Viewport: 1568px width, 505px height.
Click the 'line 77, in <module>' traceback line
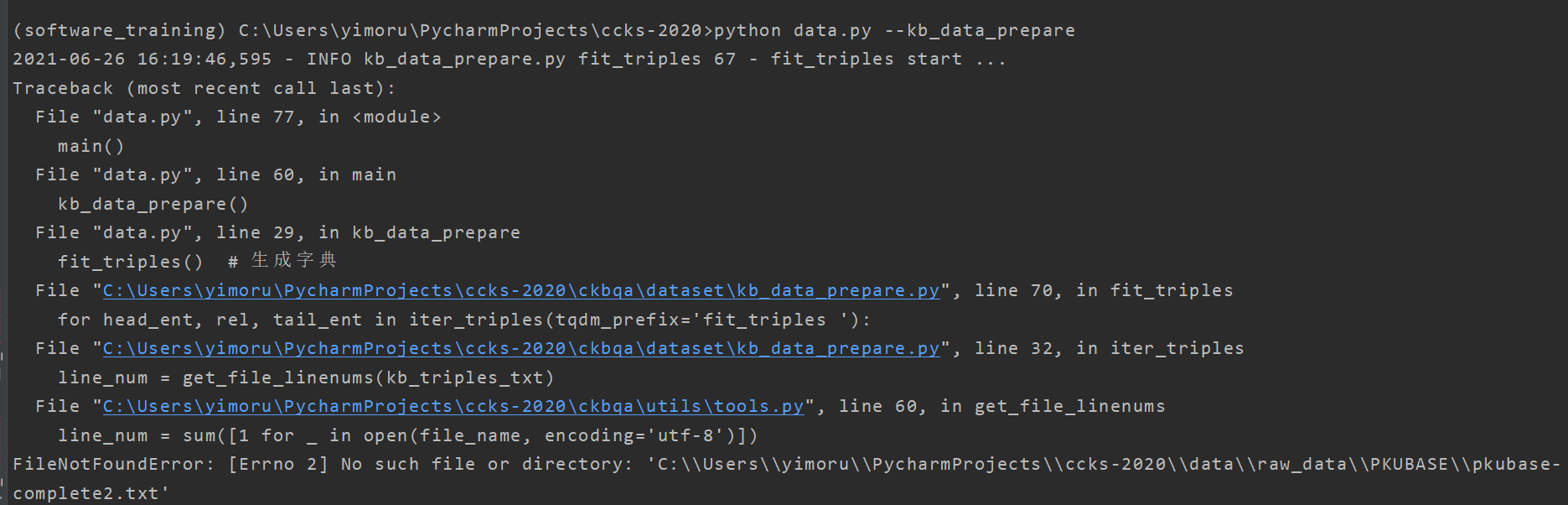pyautogui.click(x=328, y=117)
